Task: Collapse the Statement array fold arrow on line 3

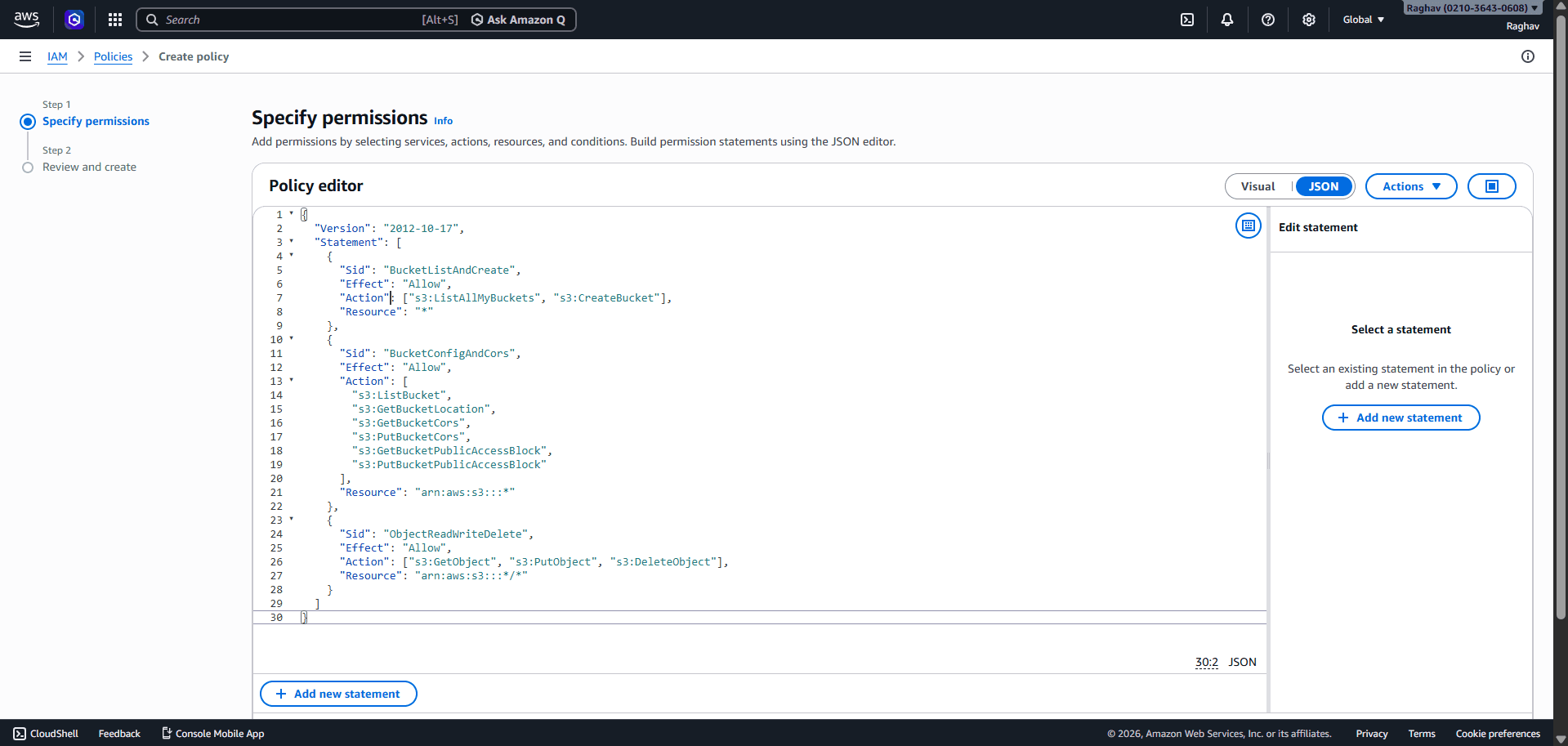Action: click(292, 242)
